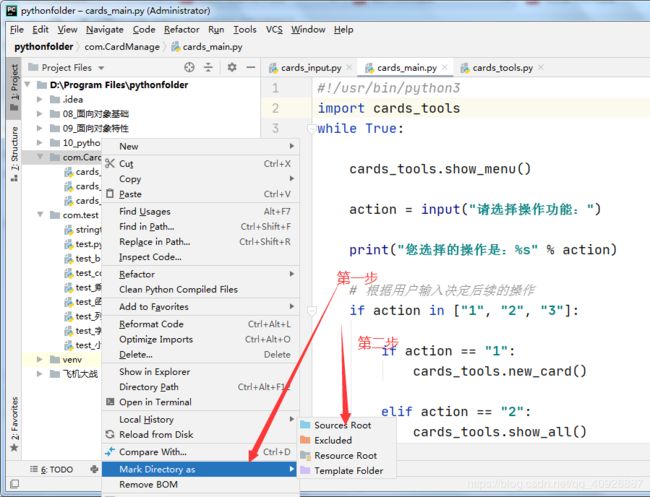Click the Resource Root folder icon

tap(305, 456)
